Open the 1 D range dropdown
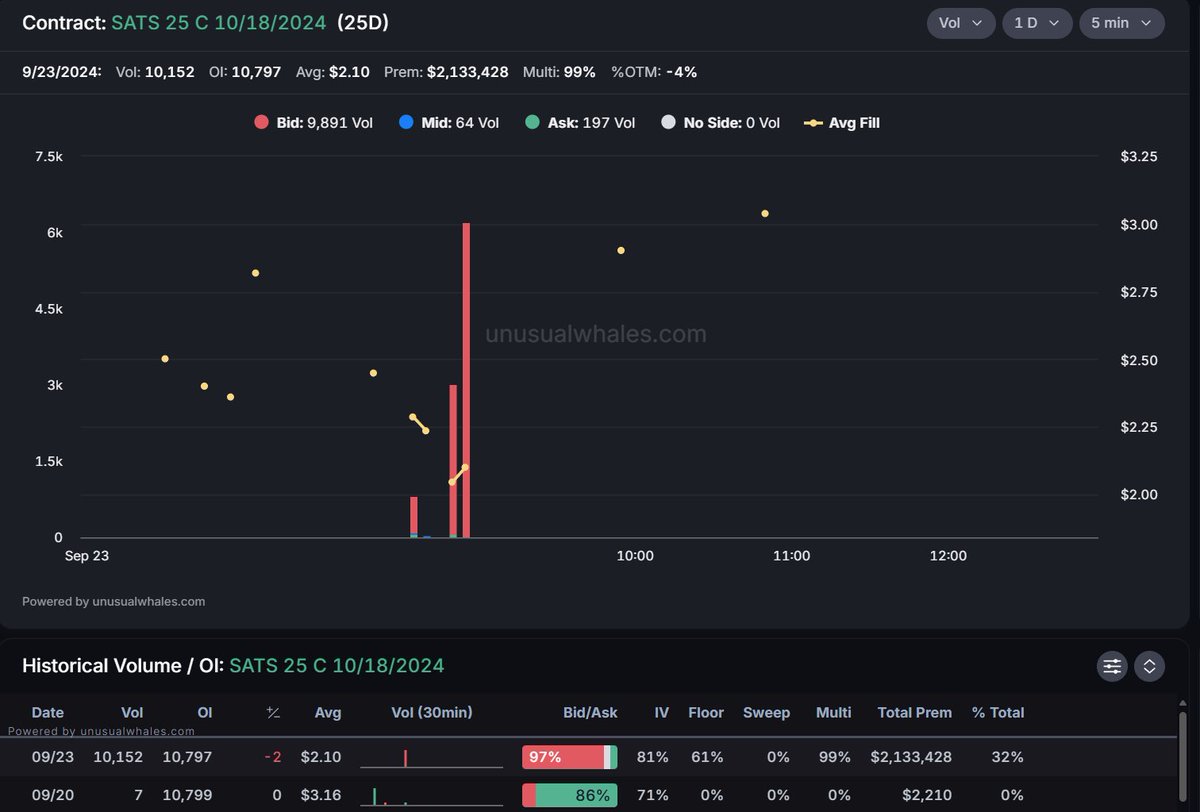Viewport: 1200px width, 812px height. point(1037,23)
